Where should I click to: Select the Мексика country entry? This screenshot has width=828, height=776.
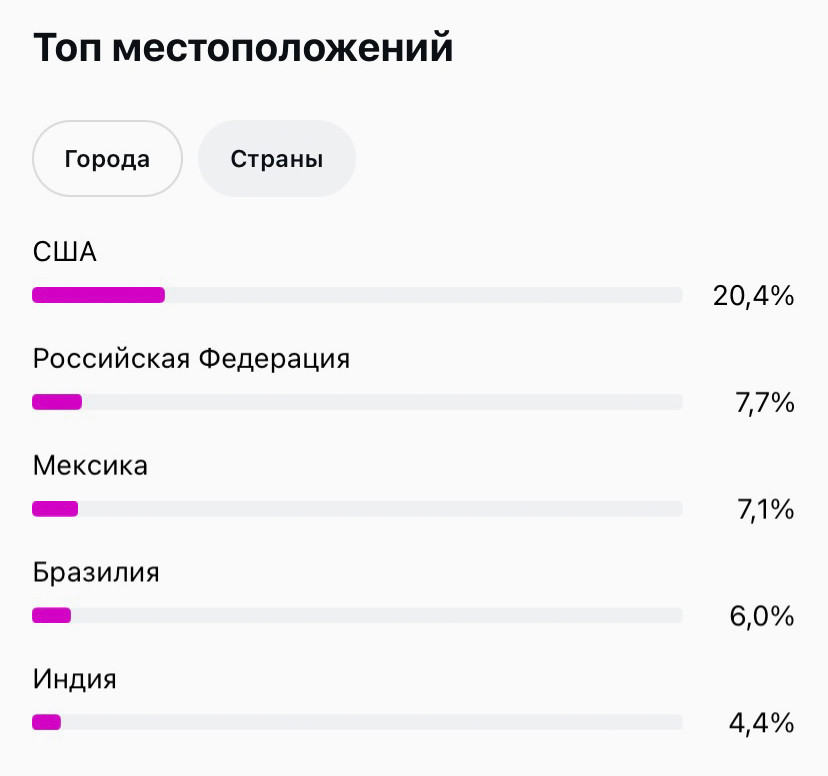tap(90, 465)
